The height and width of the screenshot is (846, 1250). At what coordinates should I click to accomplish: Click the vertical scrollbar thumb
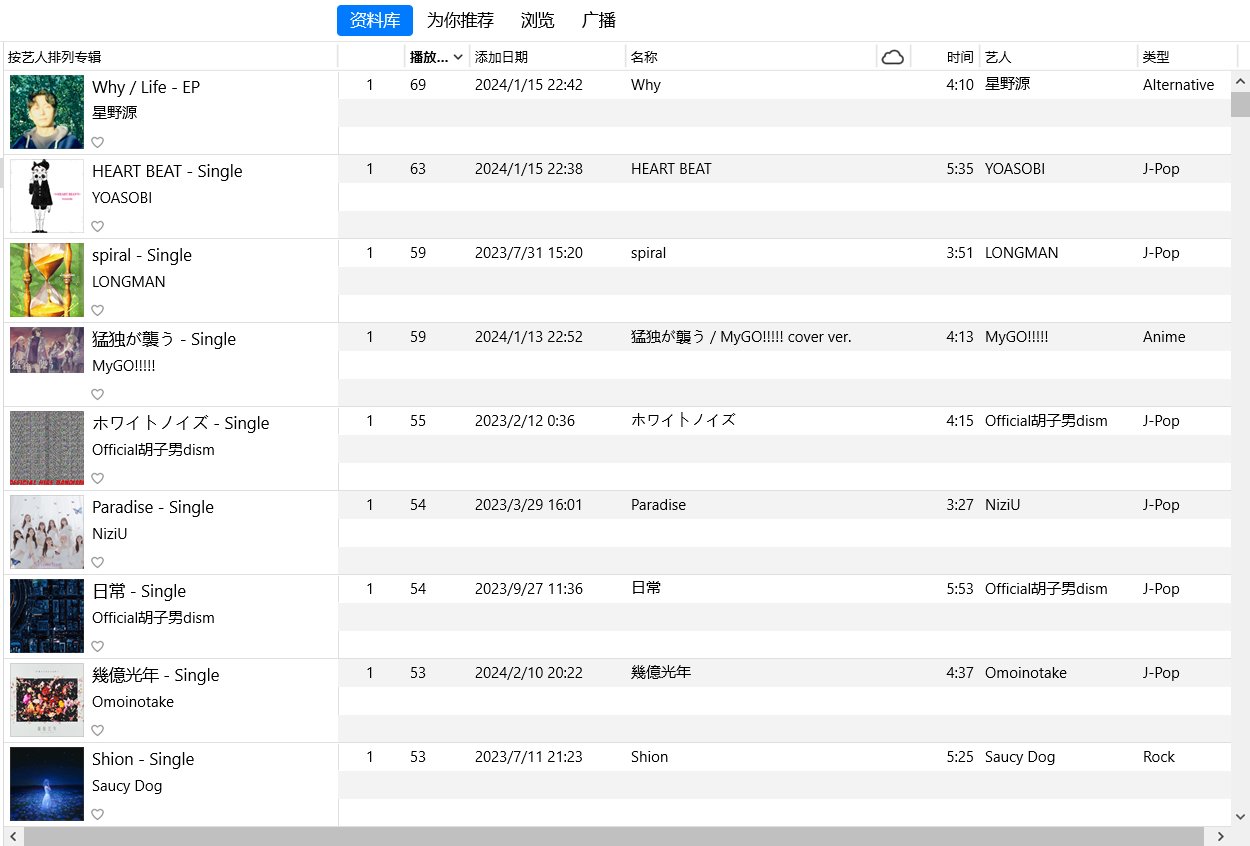click(1240, 105)
